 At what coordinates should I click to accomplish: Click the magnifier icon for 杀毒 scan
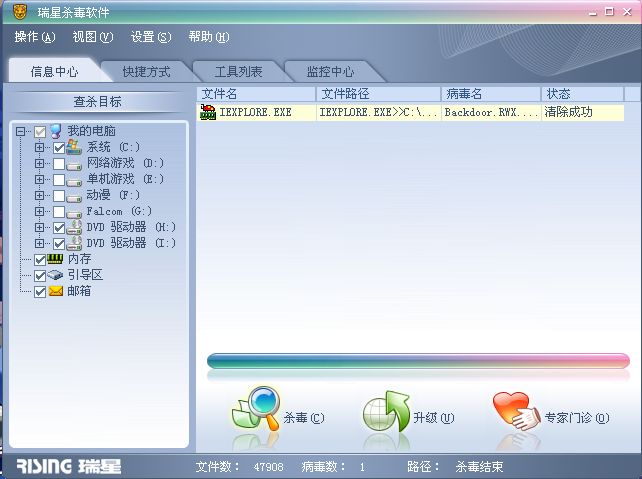(257, 408)
